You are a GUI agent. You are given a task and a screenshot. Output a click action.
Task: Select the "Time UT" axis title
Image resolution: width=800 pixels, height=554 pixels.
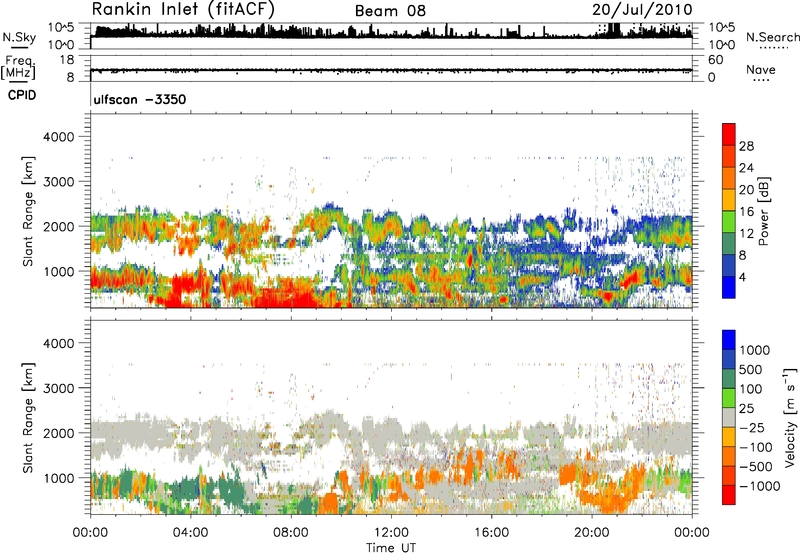click(x=391, y=547)
